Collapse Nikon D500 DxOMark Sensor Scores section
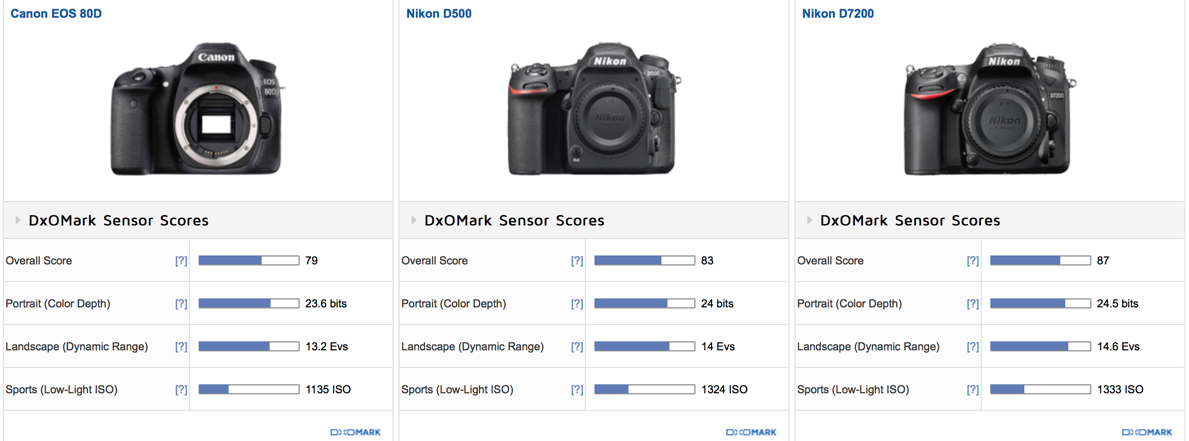This screenshot has width=1189, height=441. [x=416, y=220]
